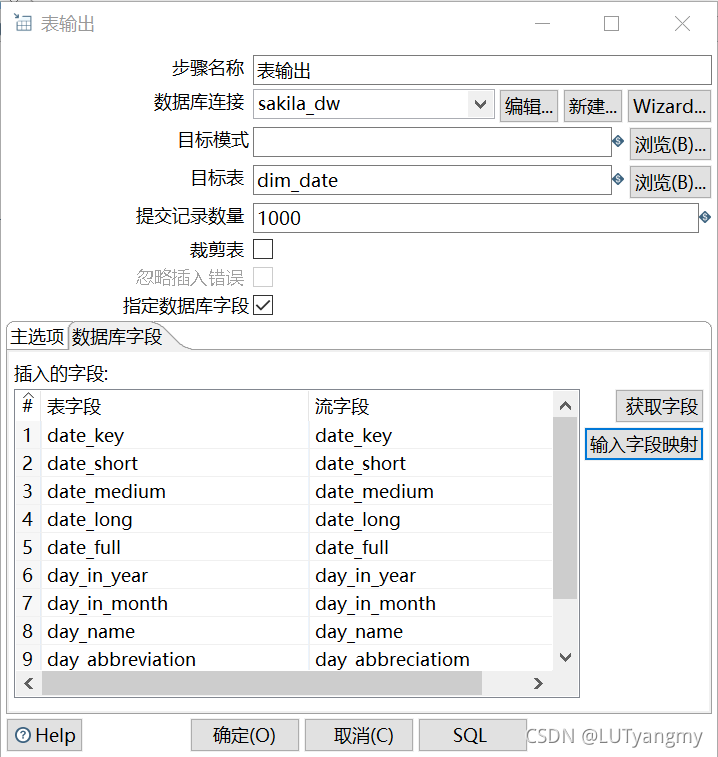Click table scroll down arrow
Image resolution: width=718 pixels, height=757 pixels.
[x=565, y=658]
